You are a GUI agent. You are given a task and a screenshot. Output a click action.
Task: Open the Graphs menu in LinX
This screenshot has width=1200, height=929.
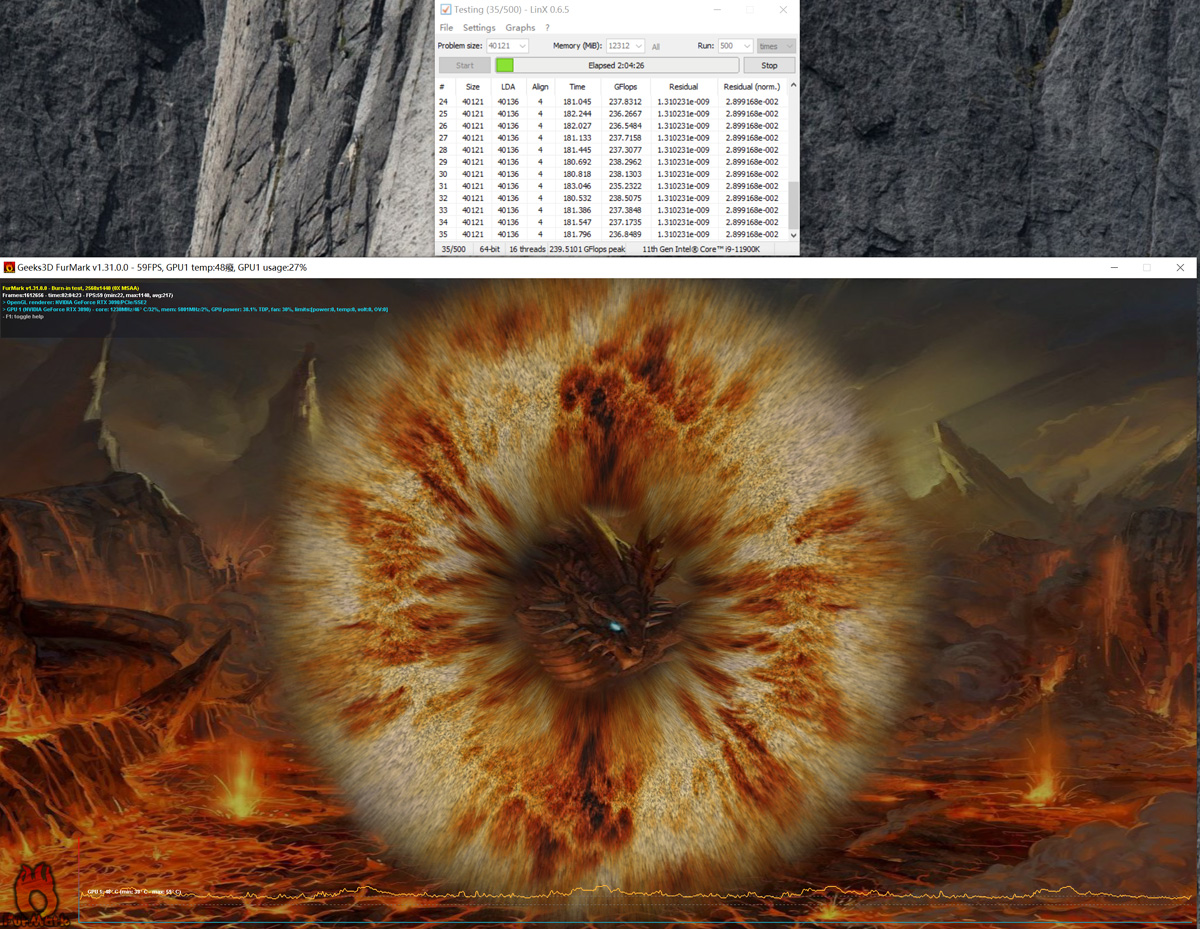(x=520, y=28)
